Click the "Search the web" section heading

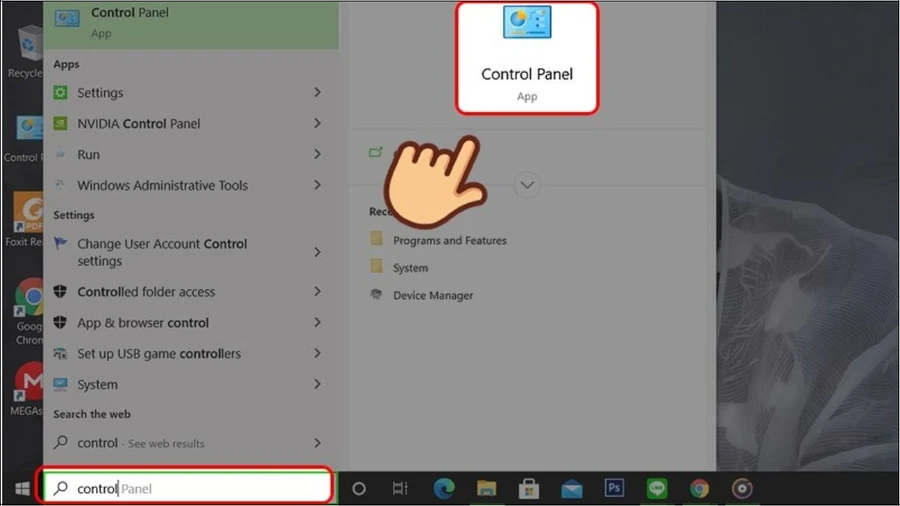[92, 414]
